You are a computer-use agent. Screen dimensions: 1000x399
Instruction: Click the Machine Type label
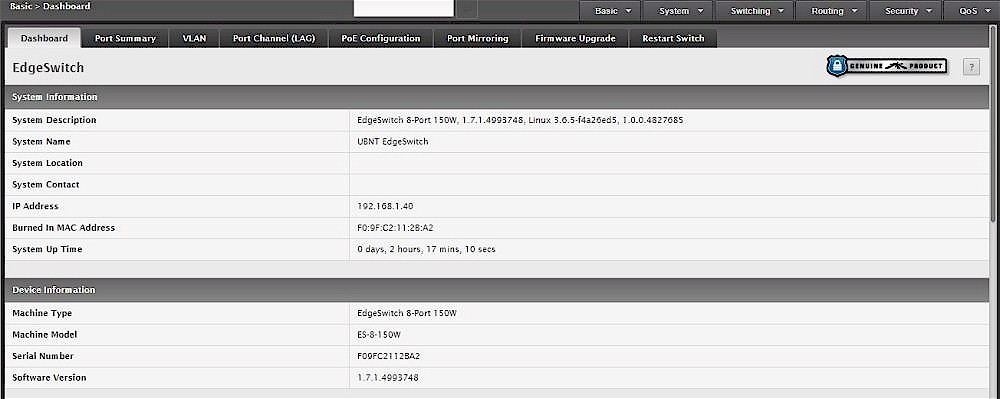[42, 314]
